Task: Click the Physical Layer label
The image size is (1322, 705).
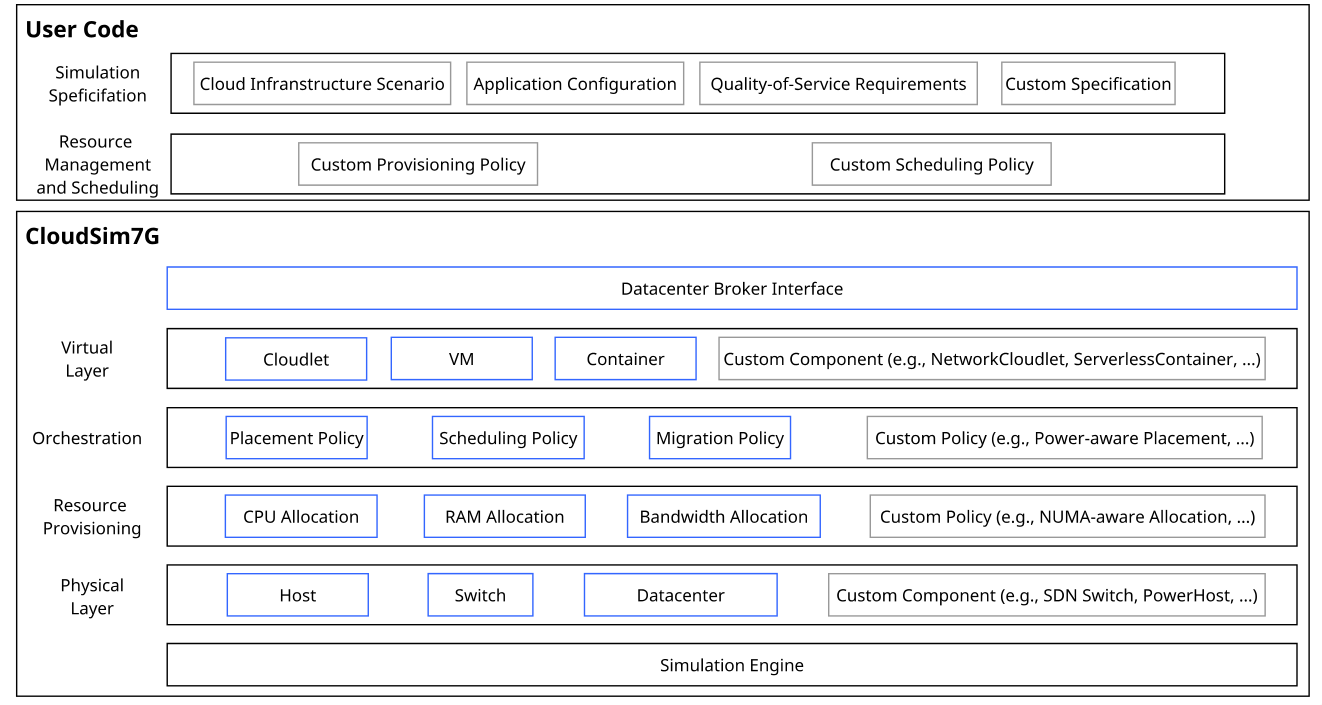Action: (x=92, y=596)
